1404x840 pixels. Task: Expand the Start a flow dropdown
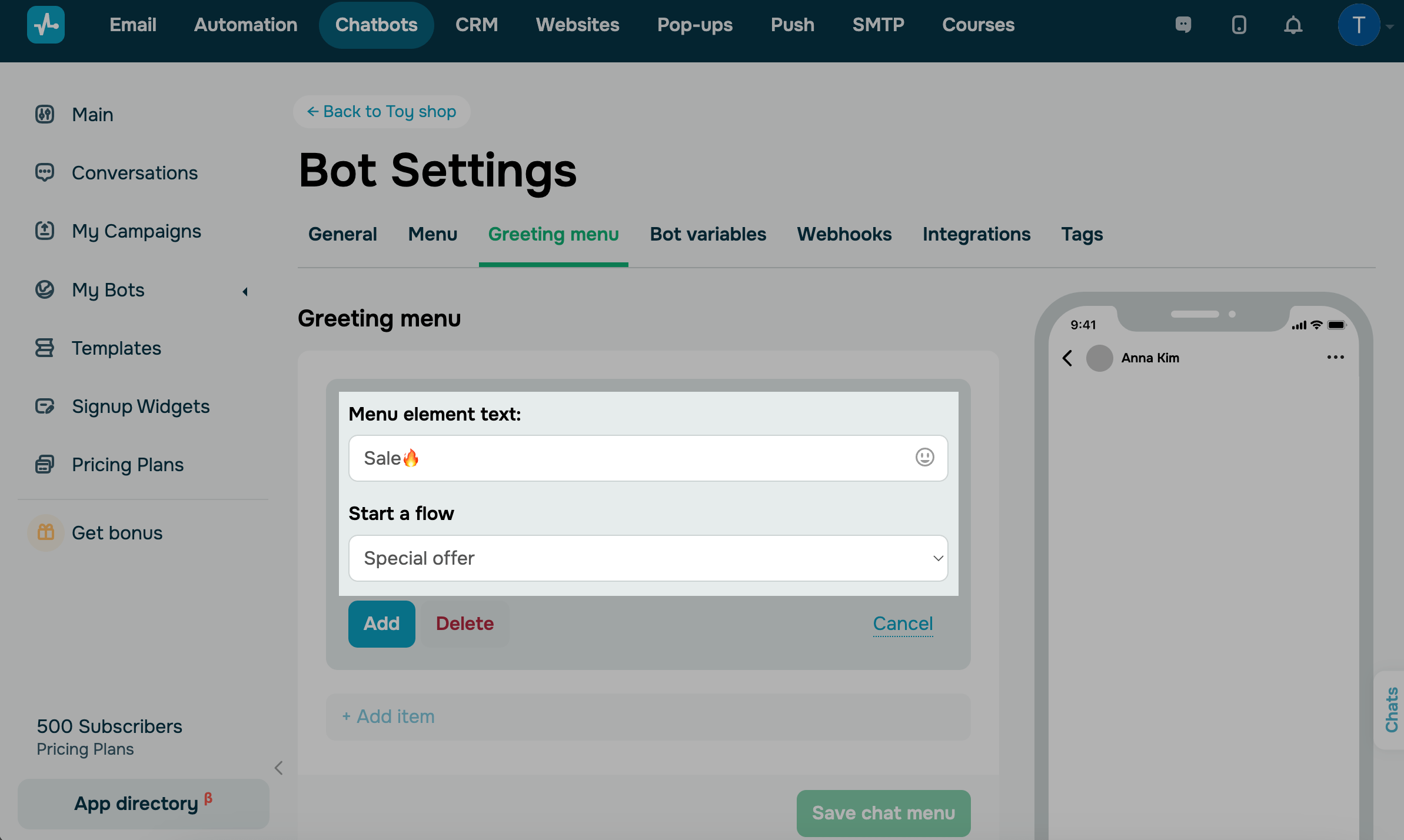[x=648, y=558]
